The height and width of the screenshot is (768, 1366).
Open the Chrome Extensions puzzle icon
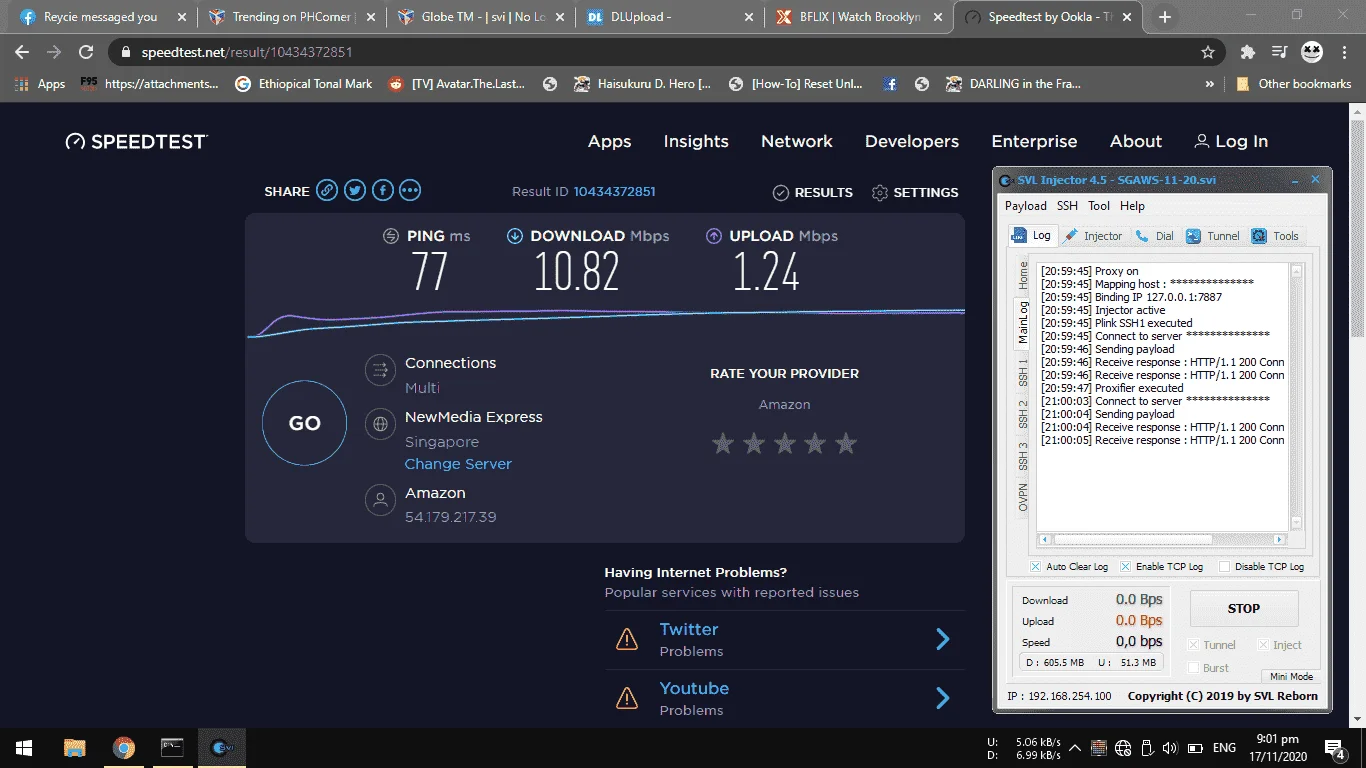coord(1248,52)
